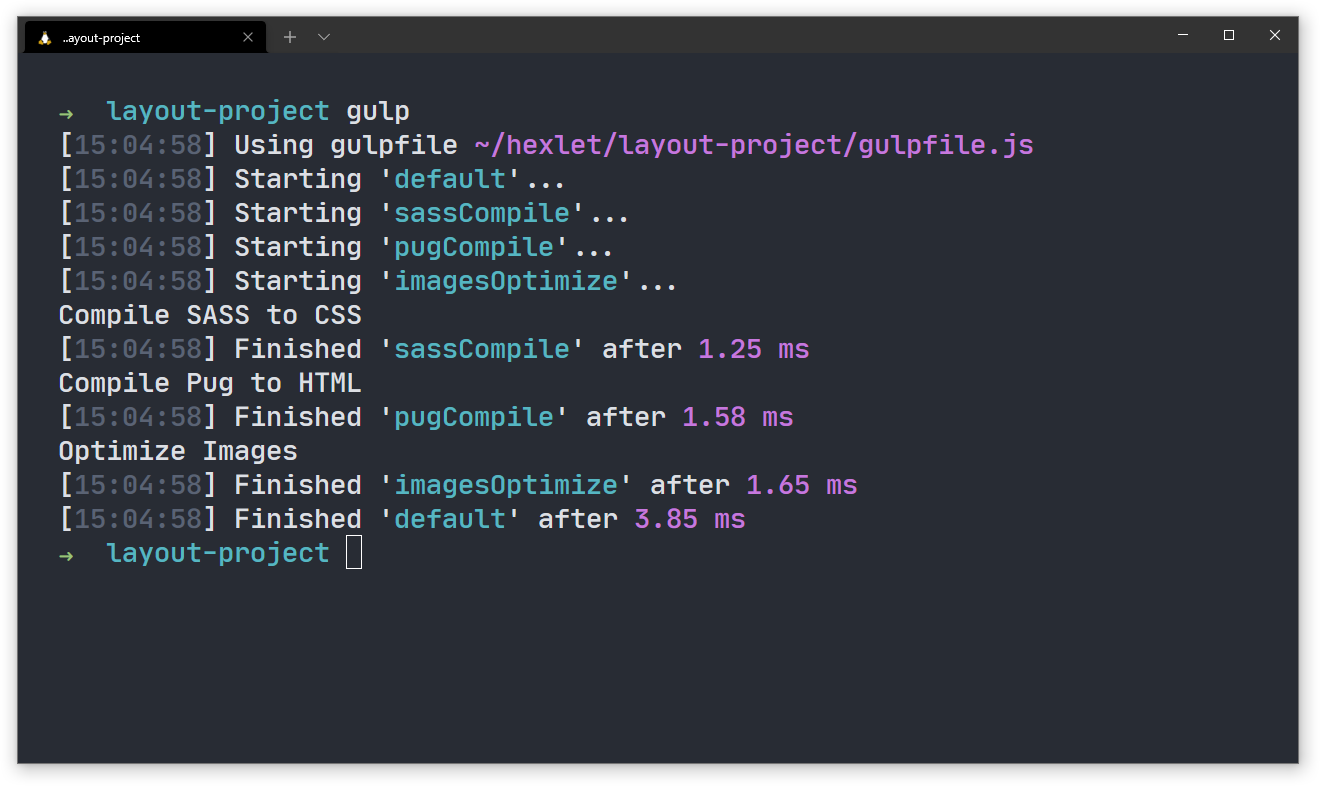Screen dimensions: 1320x786
Task: Click the ~/hexlet/layout-project/gulpfile.js path
Action: (x=754, y=145)
